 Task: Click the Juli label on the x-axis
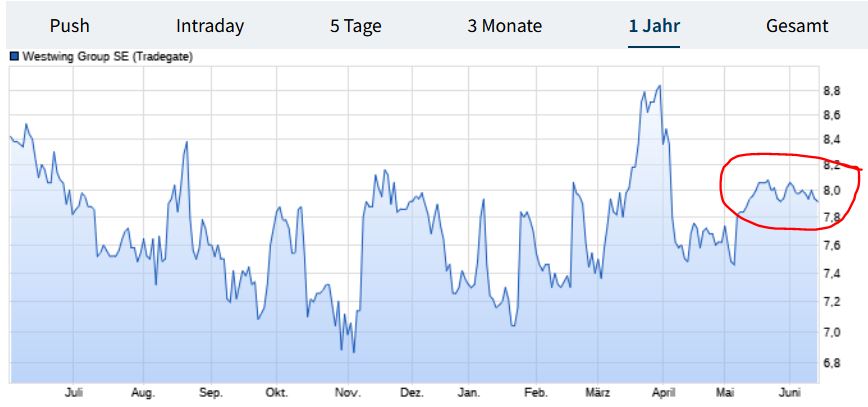click(x=73, y=394)
